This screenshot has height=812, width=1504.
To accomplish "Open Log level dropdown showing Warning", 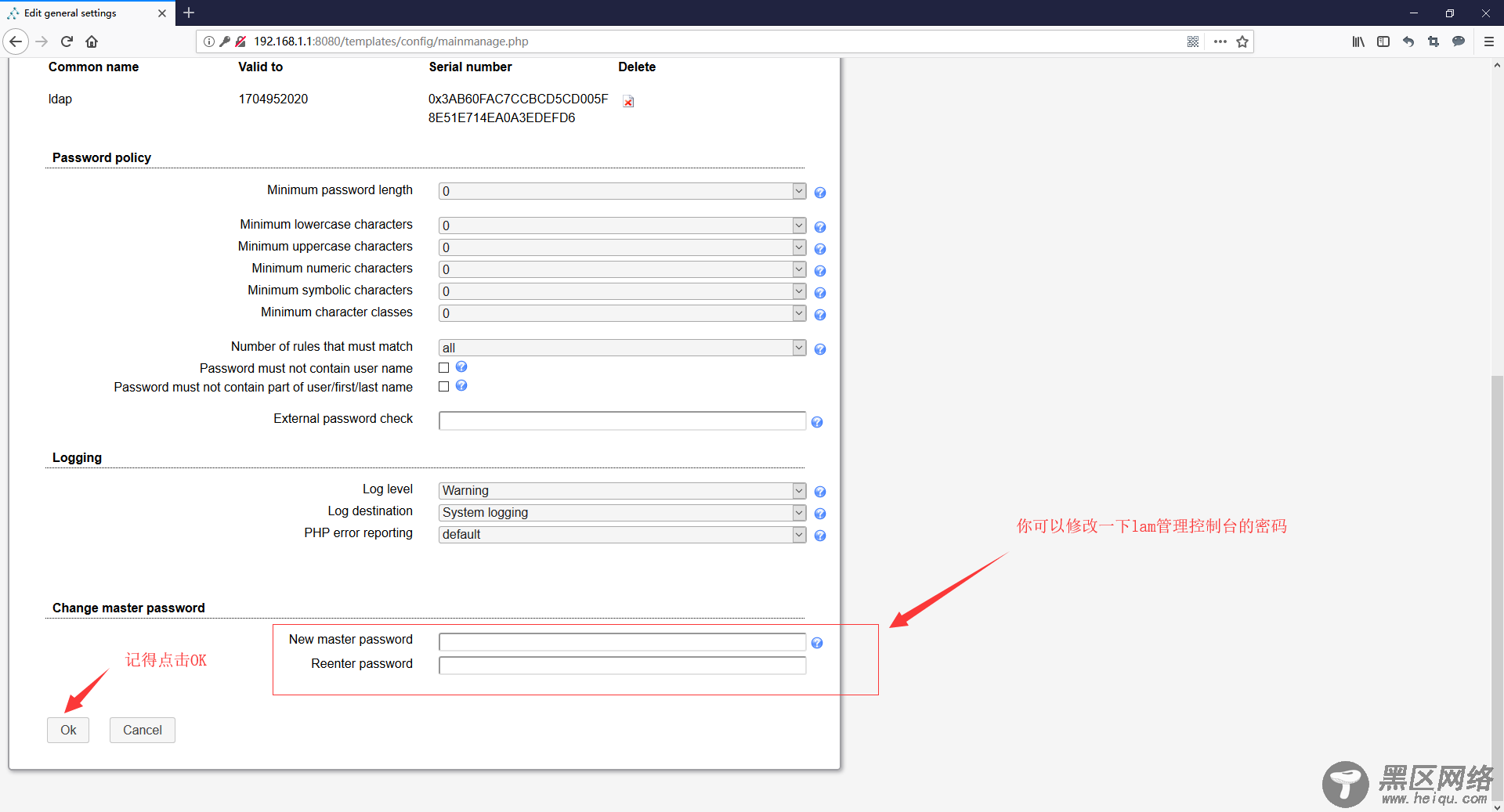I will click(622, 490).
